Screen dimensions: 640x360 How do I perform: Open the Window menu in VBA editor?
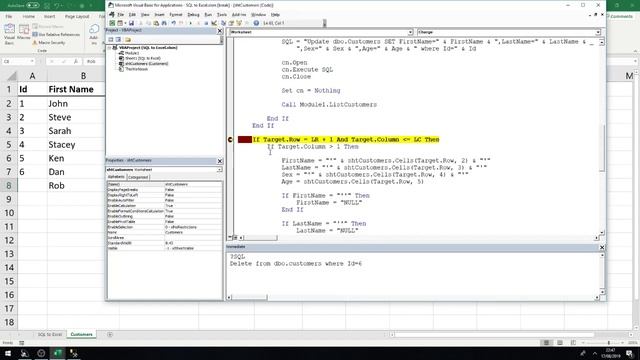pyautogui.click(x=258, y=15)
